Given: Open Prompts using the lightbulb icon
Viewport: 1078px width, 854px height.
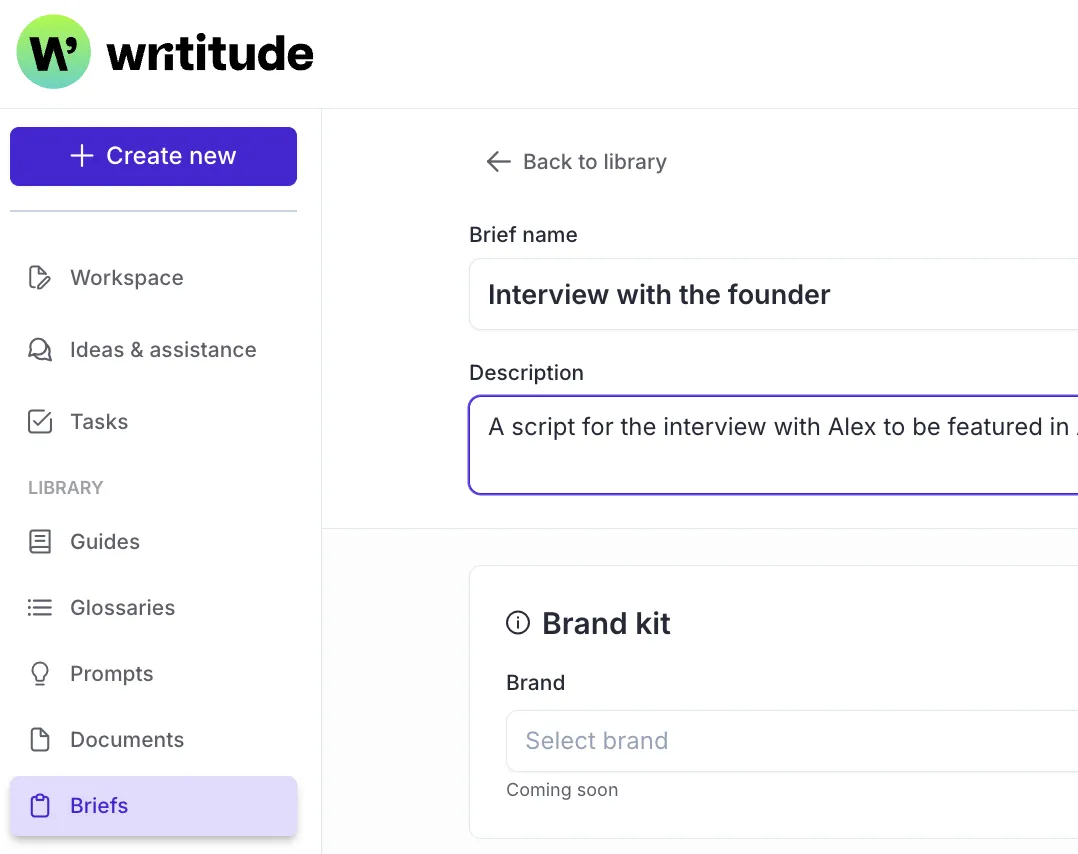Looking at the screenshot, I should click(39, 673).
